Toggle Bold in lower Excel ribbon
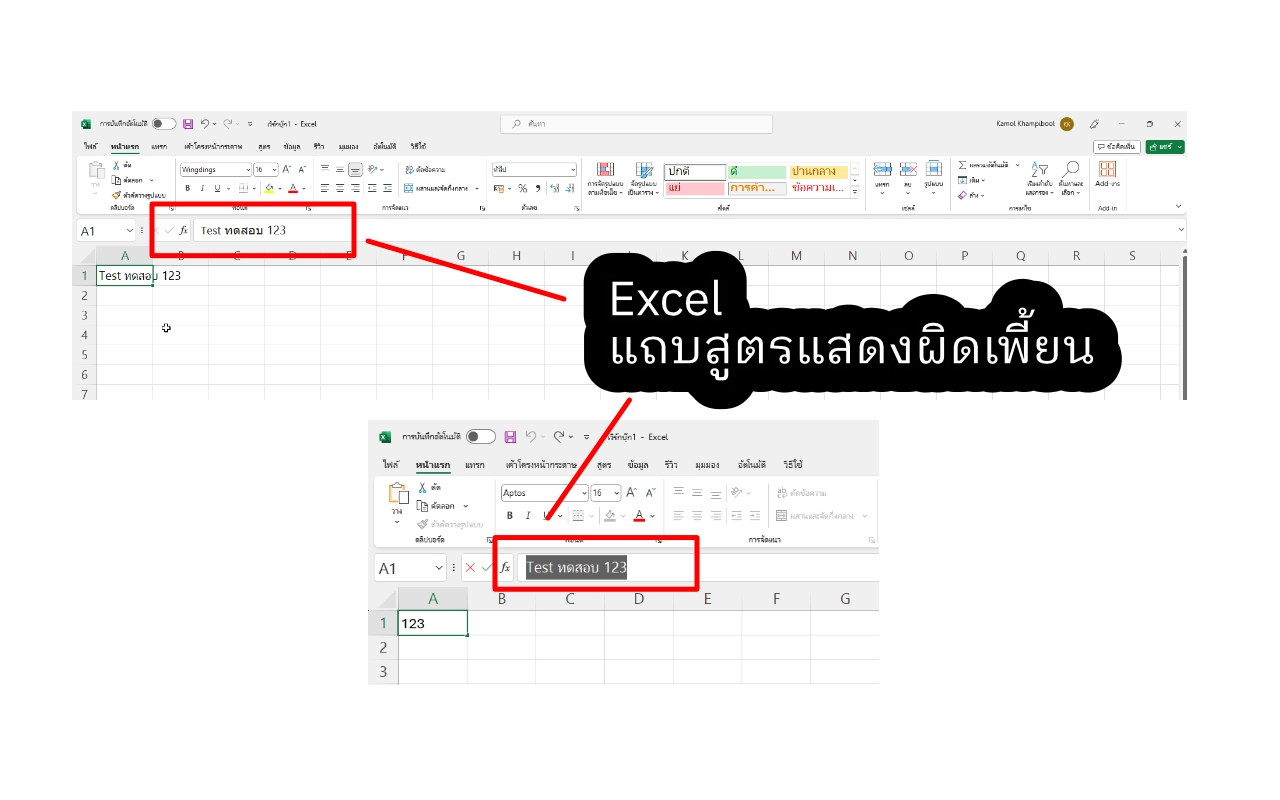This screenshot has width=1280, height=800. (509, 516)
